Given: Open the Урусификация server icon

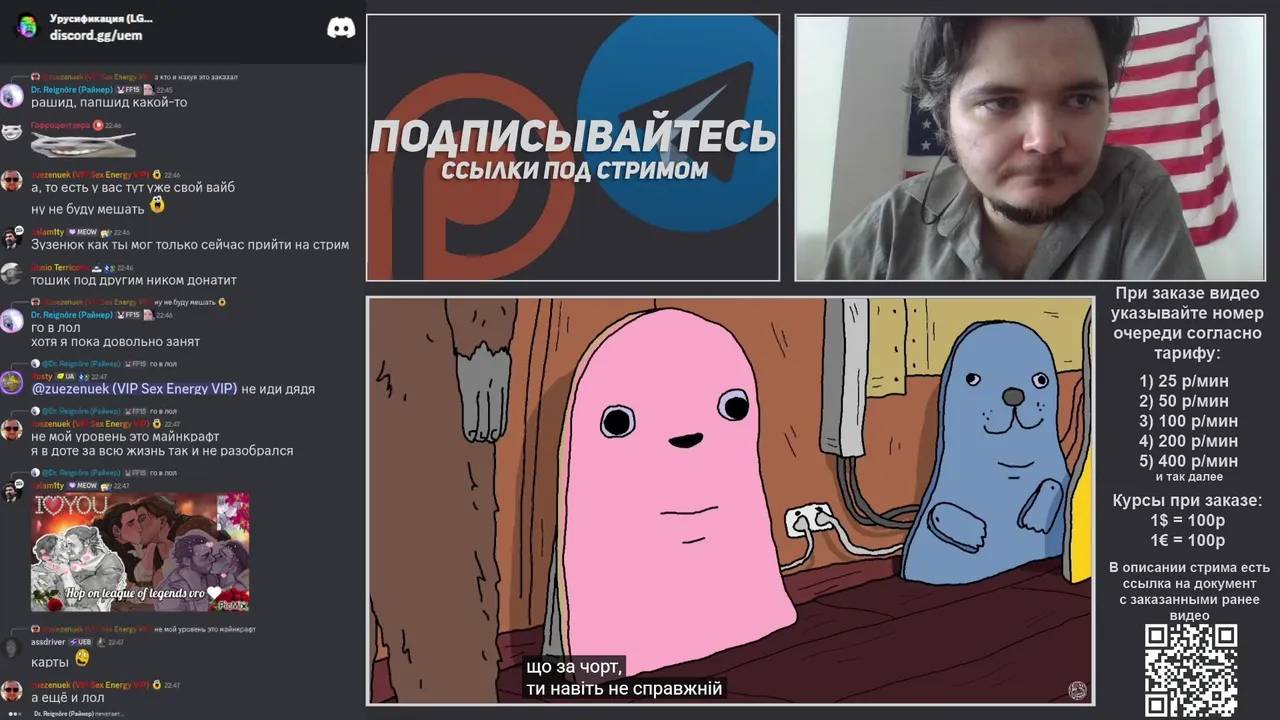Looking at the screenshot, I should (28, 27).
